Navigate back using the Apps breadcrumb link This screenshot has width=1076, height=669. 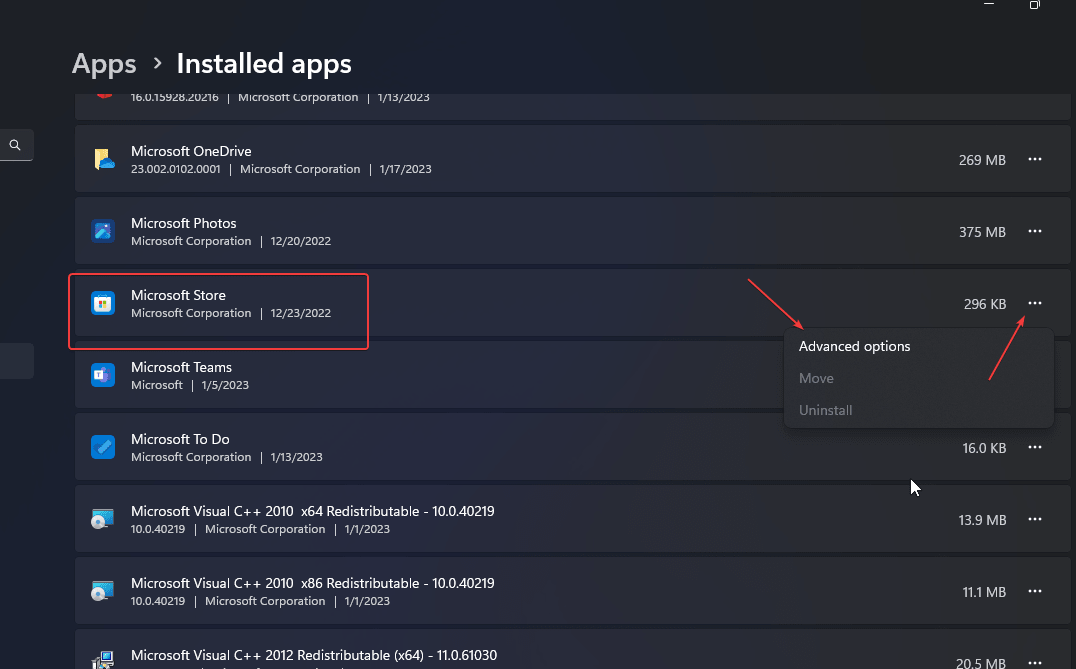click(x=103, y=63)
